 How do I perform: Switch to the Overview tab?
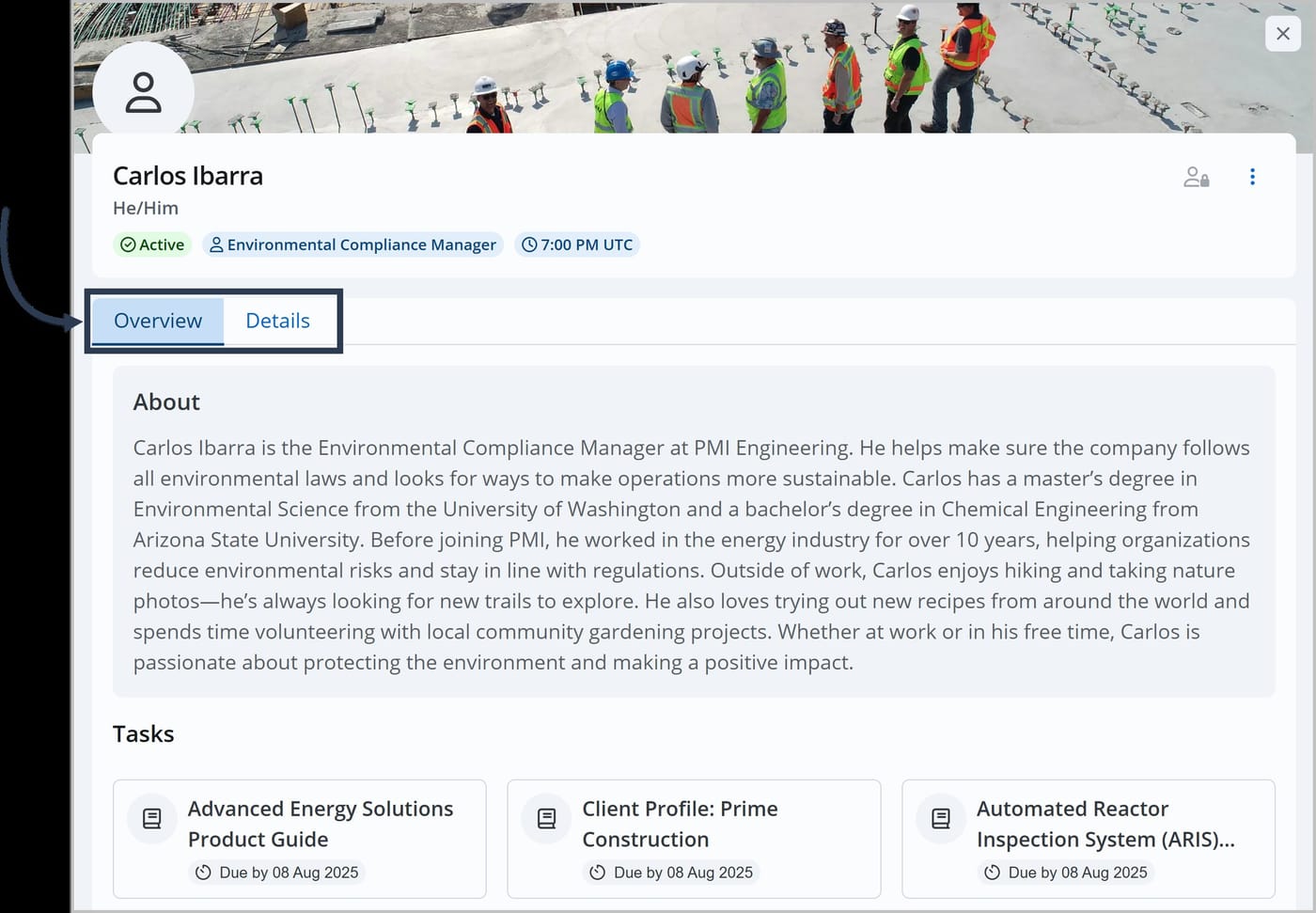click(158, 321)
